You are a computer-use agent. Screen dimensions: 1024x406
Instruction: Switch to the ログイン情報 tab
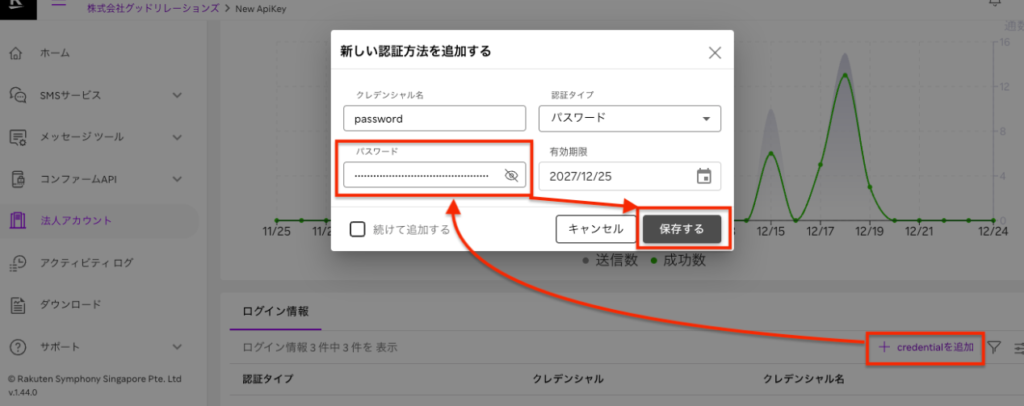(276, 312)
